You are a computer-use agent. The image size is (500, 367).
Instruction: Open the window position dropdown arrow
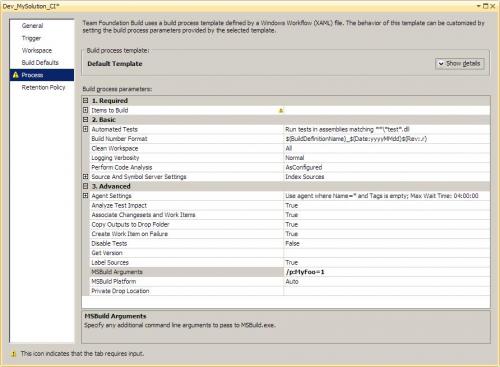click(x=479, y=6)
